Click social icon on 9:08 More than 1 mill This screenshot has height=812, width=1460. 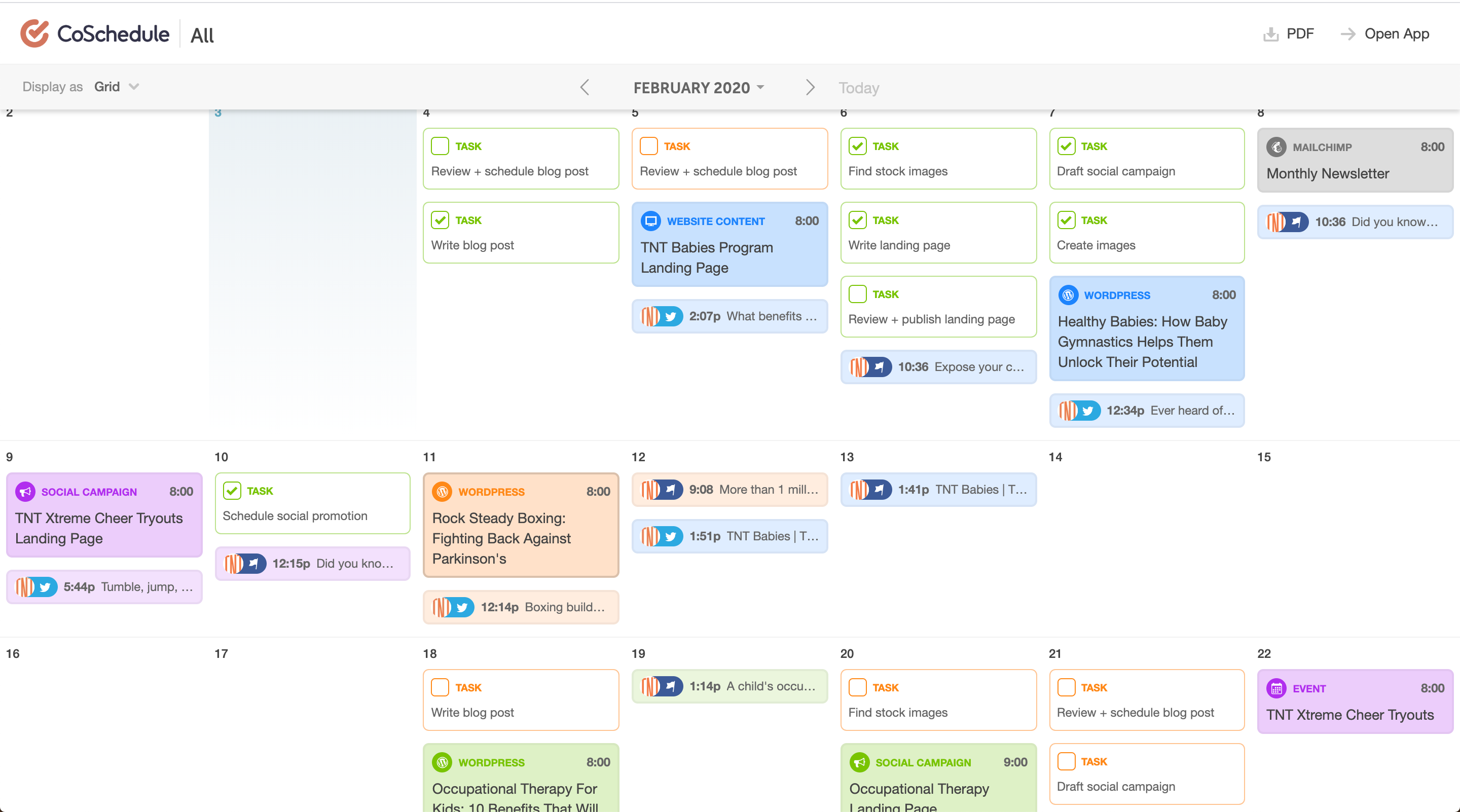coord(671,489)
